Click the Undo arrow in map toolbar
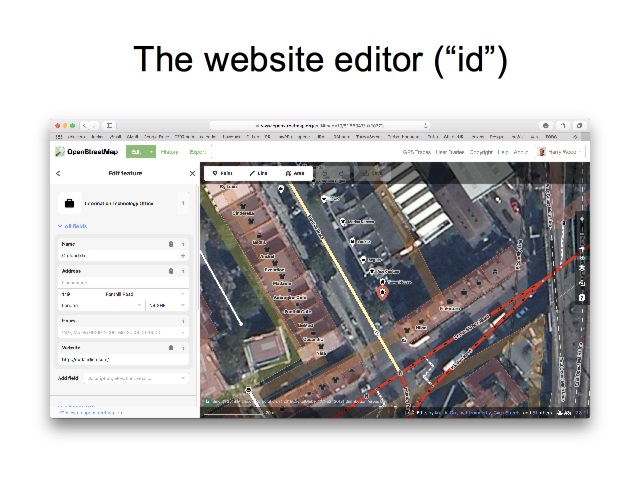Screen dimensions: 640x480 (325, 173)
